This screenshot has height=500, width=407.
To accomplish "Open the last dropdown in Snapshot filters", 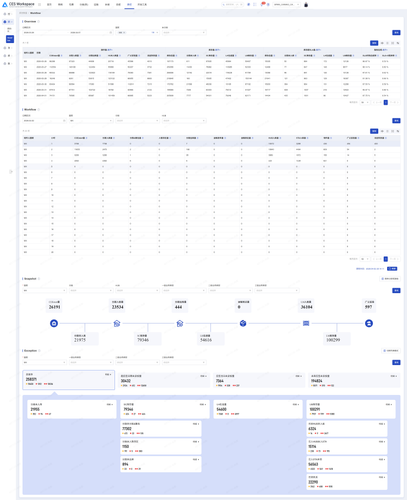I will tap(277, 291).
